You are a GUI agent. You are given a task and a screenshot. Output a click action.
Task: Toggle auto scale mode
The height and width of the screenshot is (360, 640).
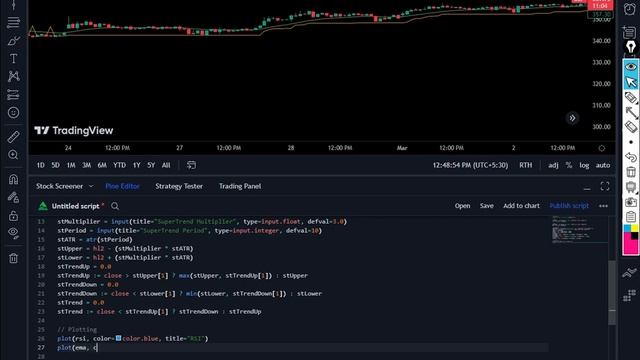point(602,165)
